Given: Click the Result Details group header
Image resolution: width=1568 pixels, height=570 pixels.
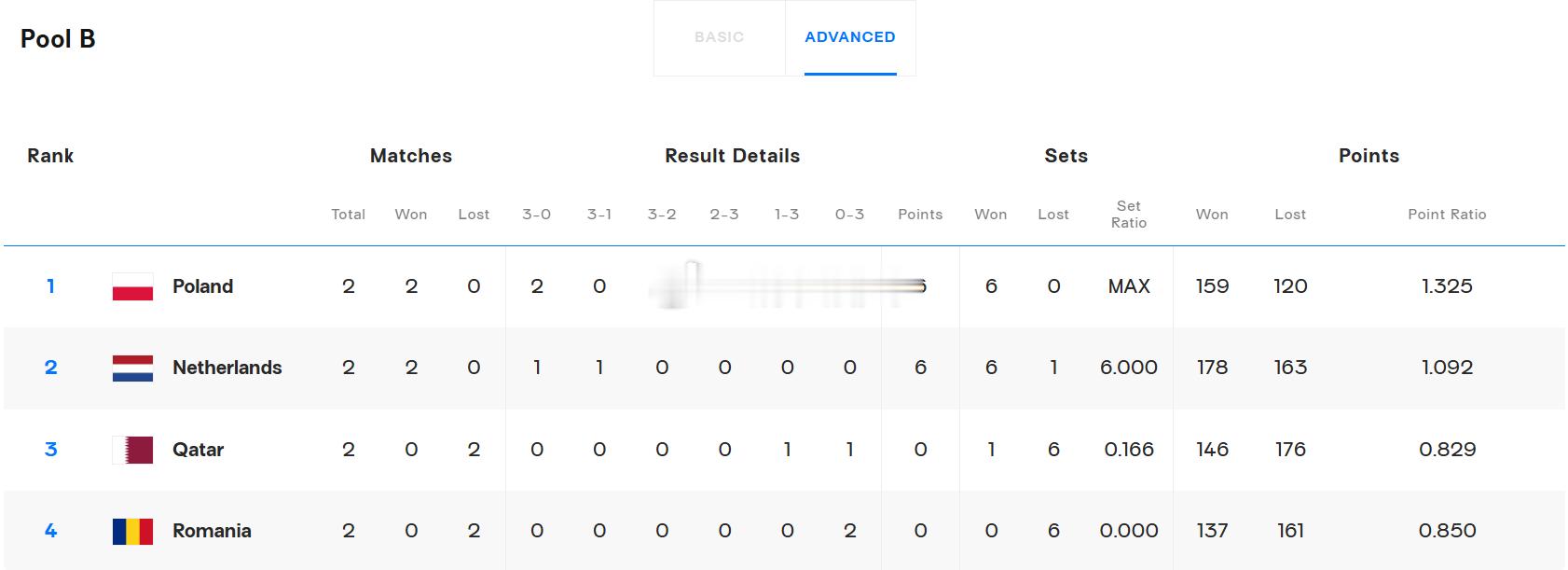Looking at the screenshot, I should click(732, 156).
